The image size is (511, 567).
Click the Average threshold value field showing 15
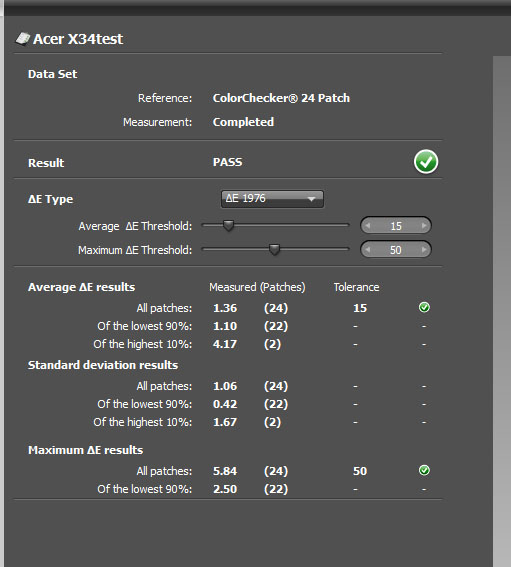click(396, 226)
